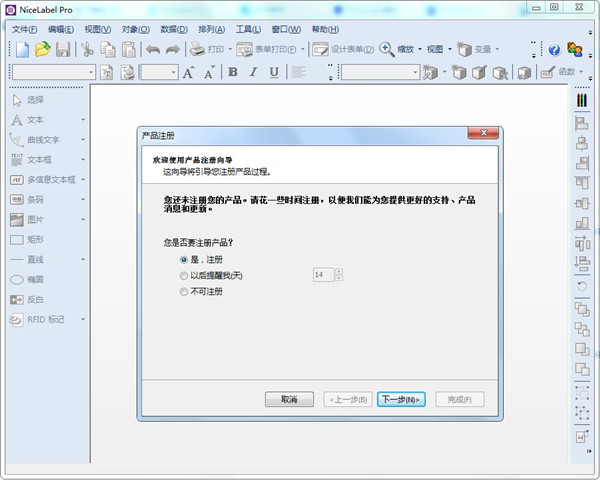Toggle Italic formatting I icon
Viewport: 600px width, 480px height.
pyautogui.click(x=253, y=72)
